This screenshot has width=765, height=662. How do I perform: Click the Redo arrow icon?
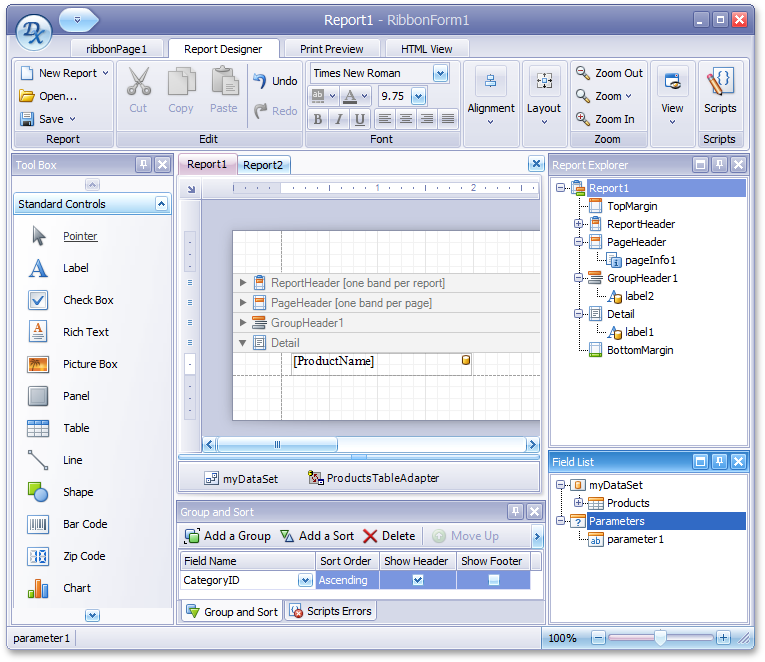point(261,111)
